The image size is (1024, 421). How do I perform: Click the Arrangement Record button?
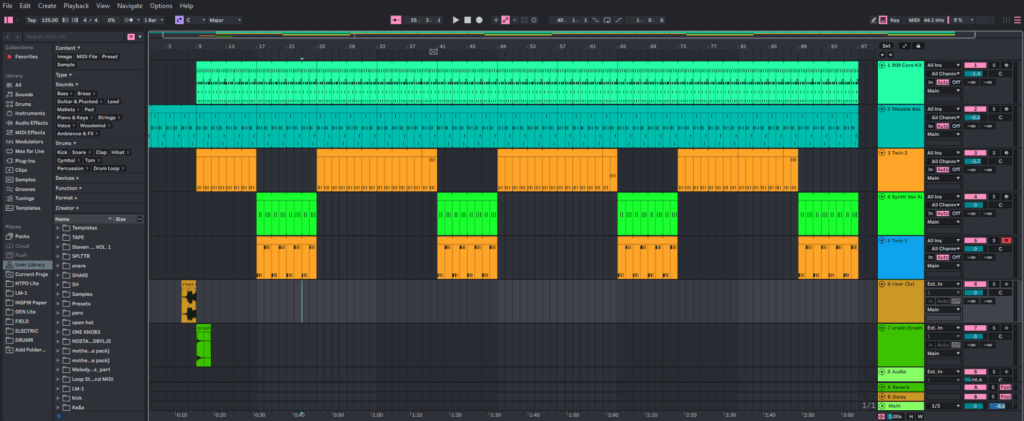tap(479, 19)
